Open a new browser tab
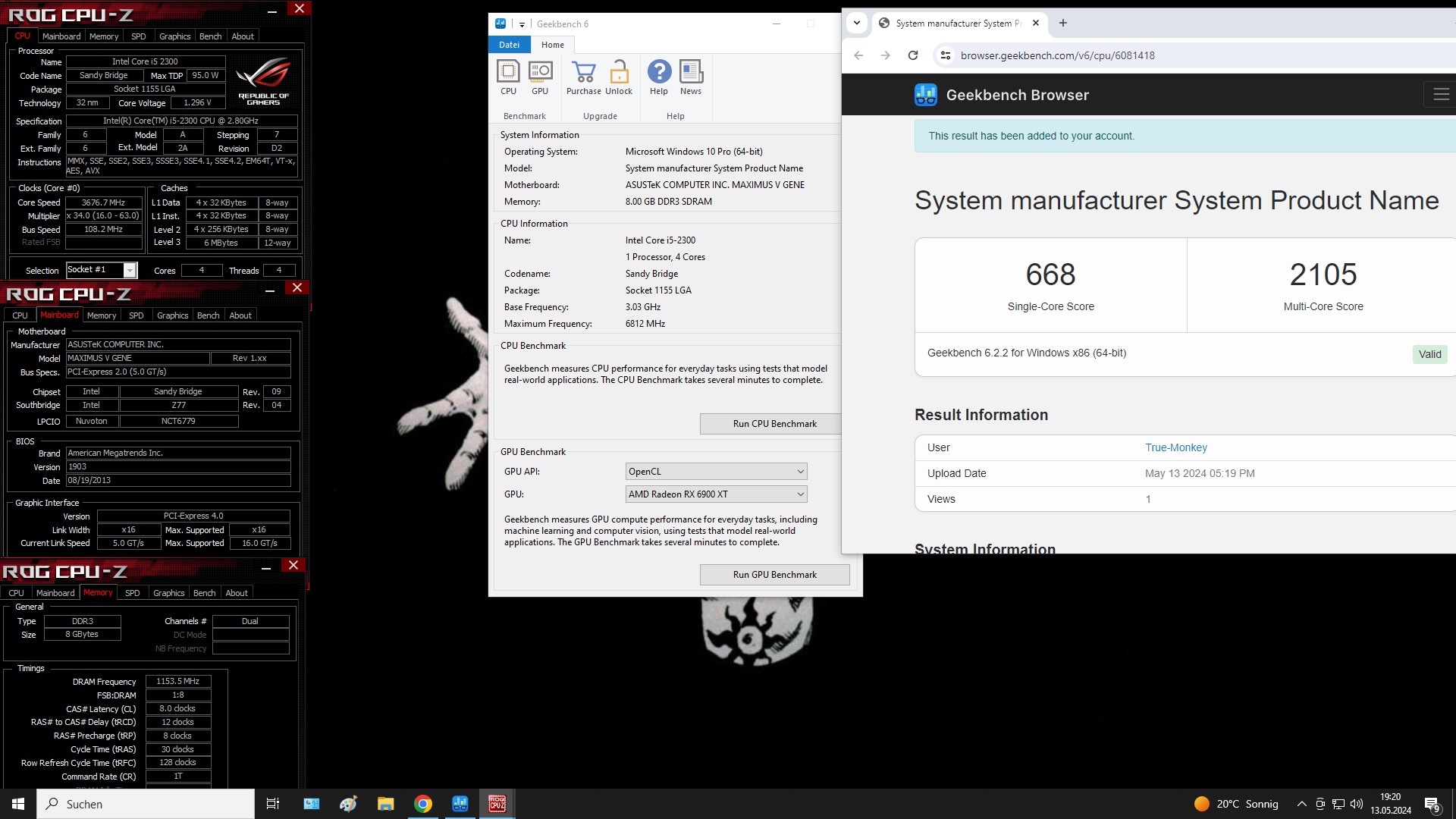Screen dimensions: 1456x819 coord(1063,23)
